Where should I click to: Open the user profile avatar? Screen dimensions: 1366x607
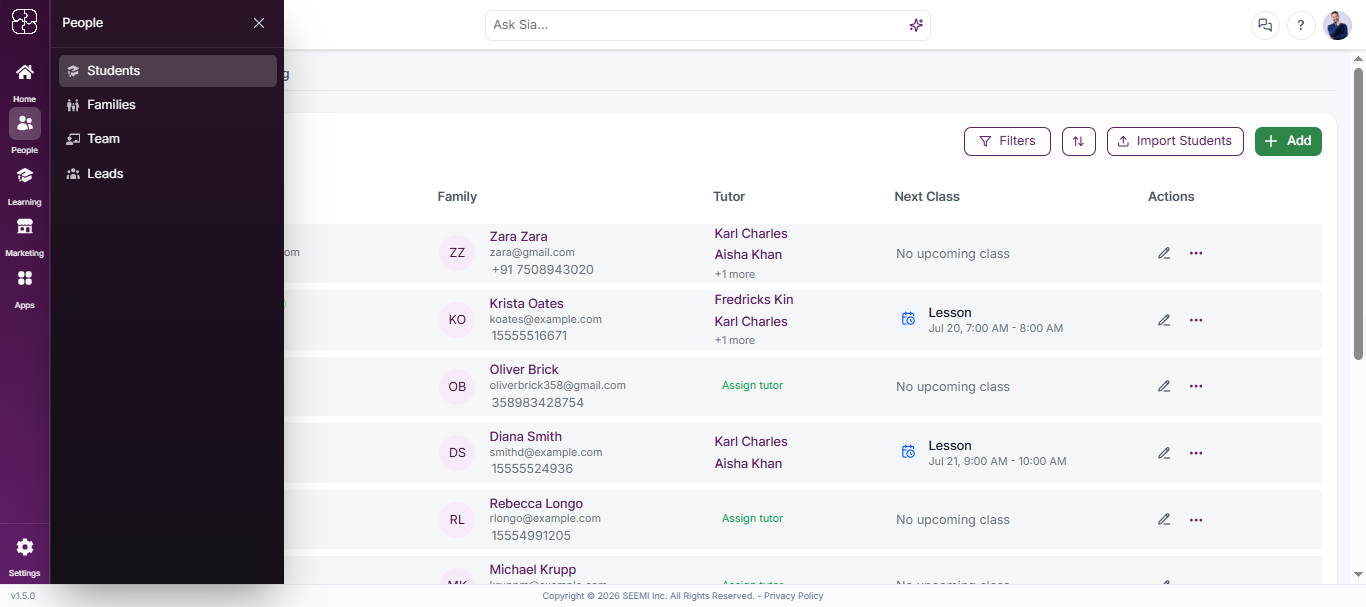(1338, 25)
